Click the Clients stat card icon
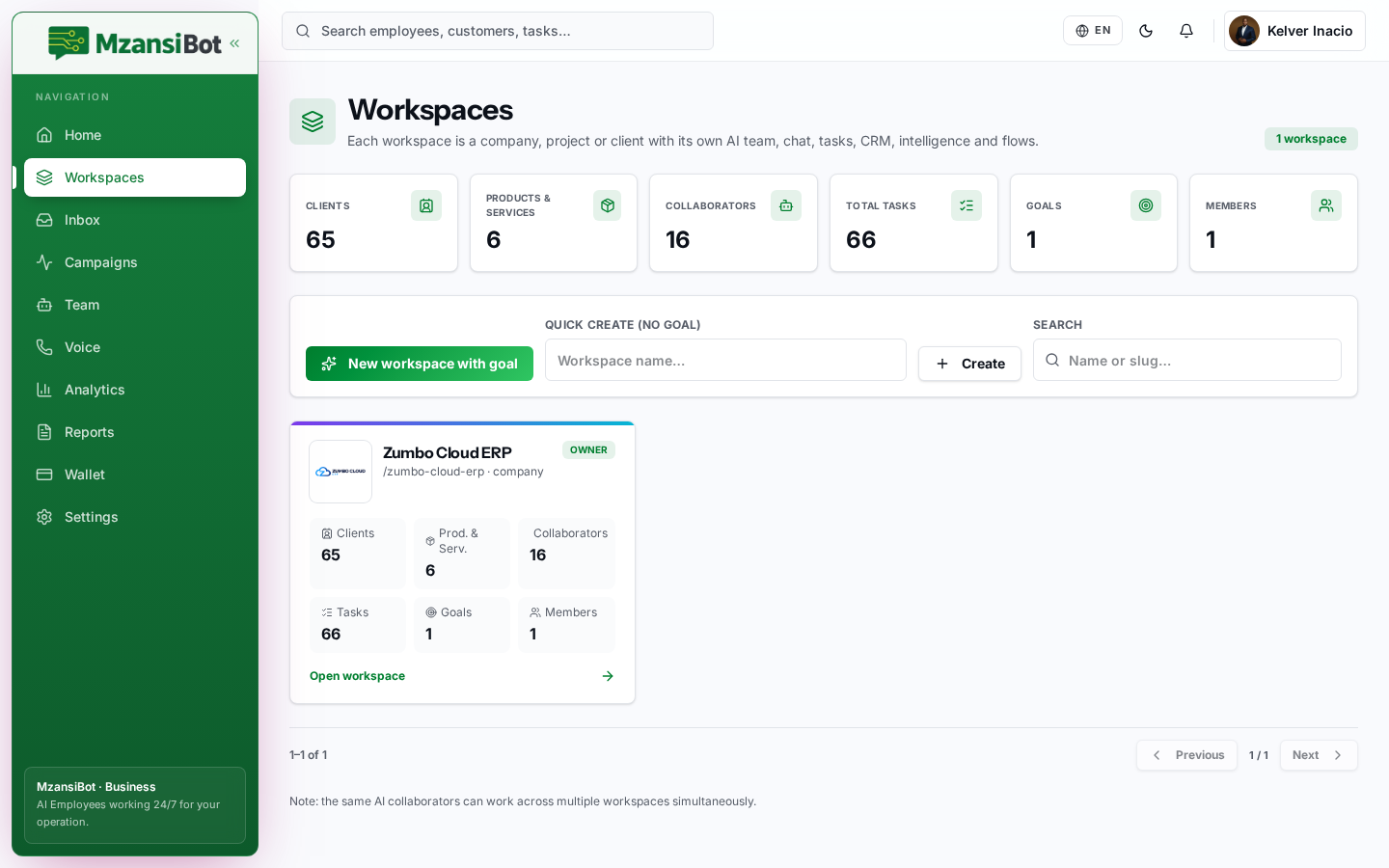The height and width of the screenshot is (868, 1389). 426,205
